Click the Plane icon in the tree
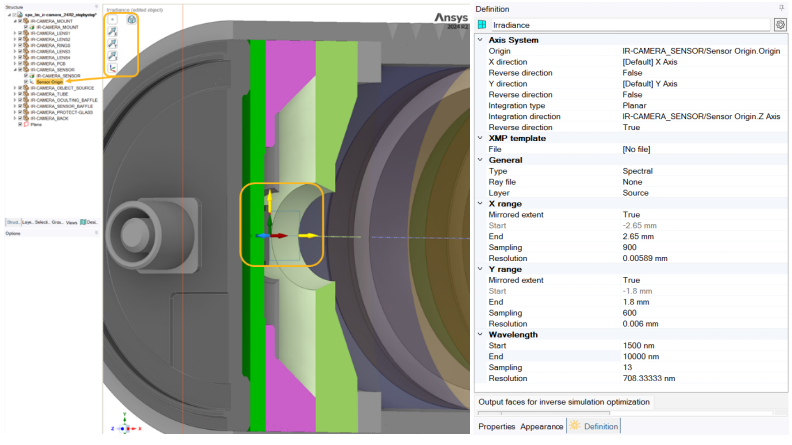792x445 pixels. coord(26,124)
